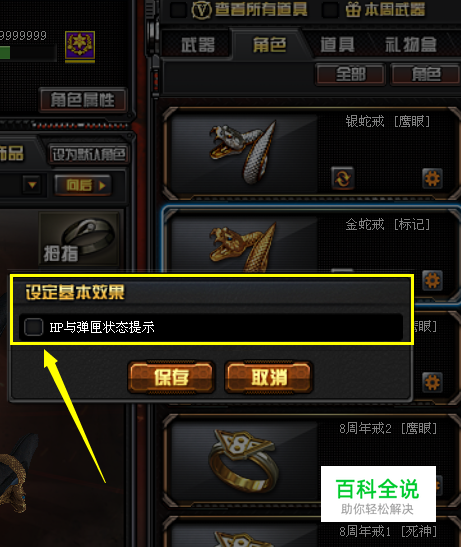
Task: Select the 全部 filter button
Action: pos(350,74)
